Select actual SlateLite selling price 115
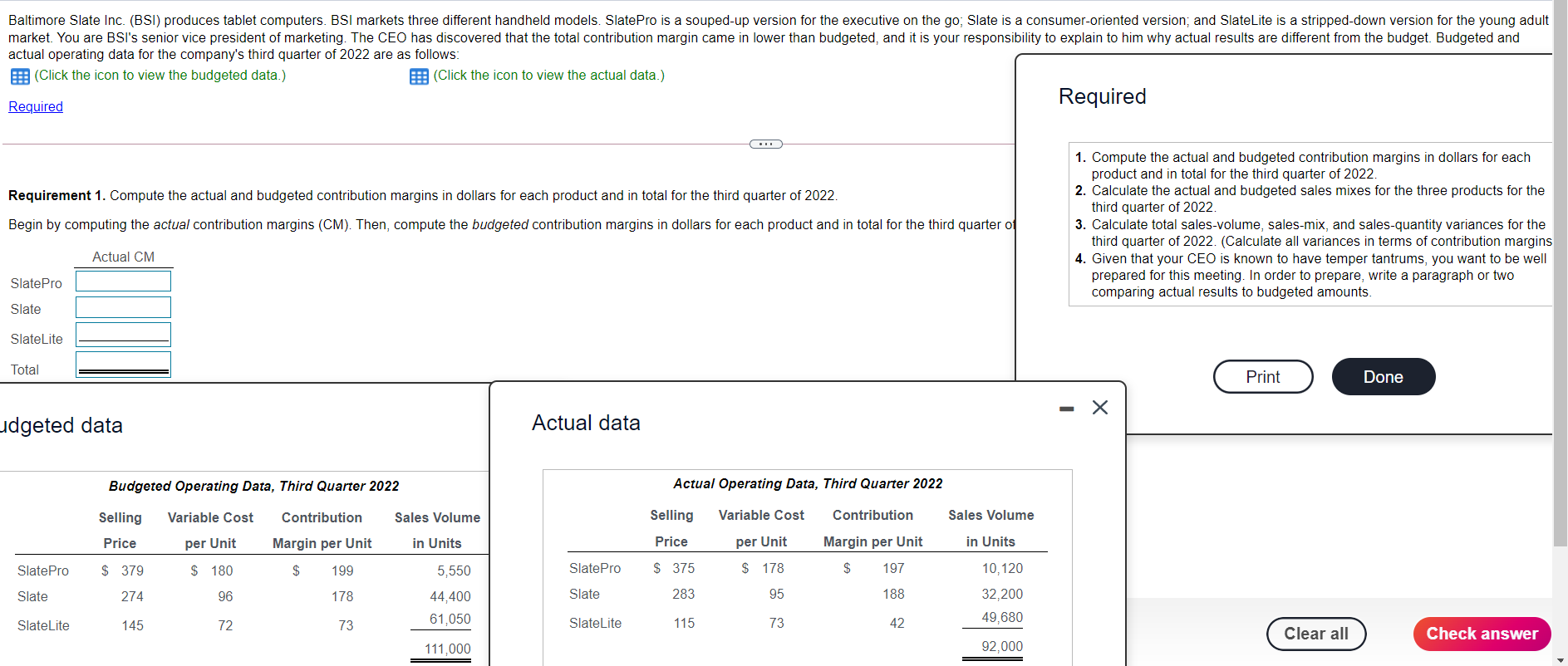This screenshot has height=666, width=1568. pyautogui.click(x=684, y=623)
